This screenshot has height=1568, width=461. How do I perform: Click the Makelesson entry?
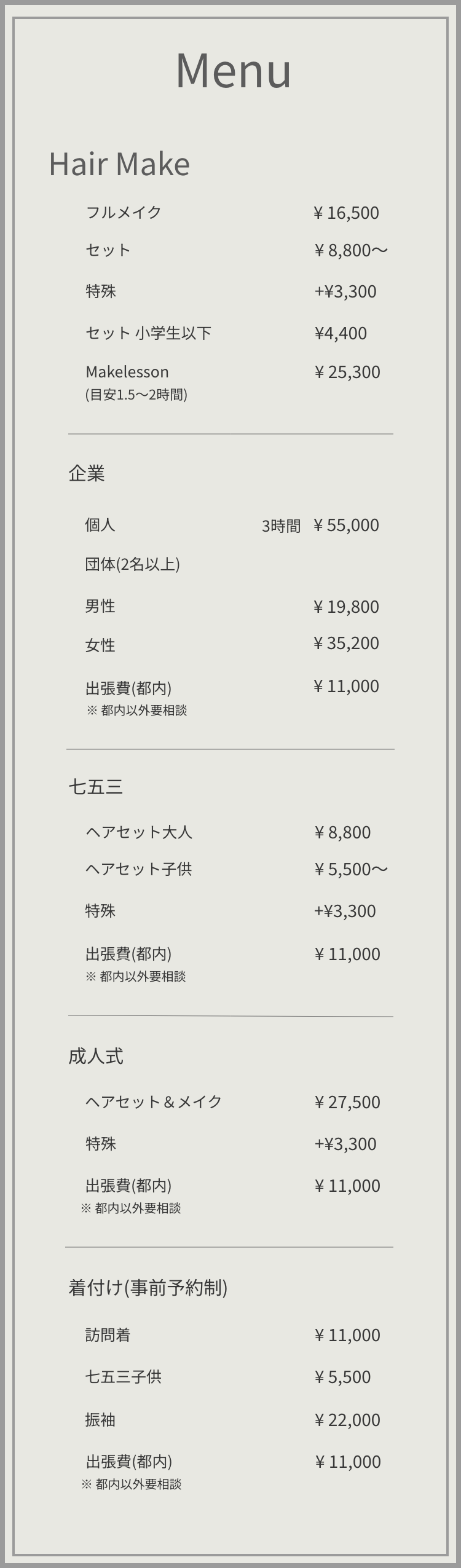127,372
